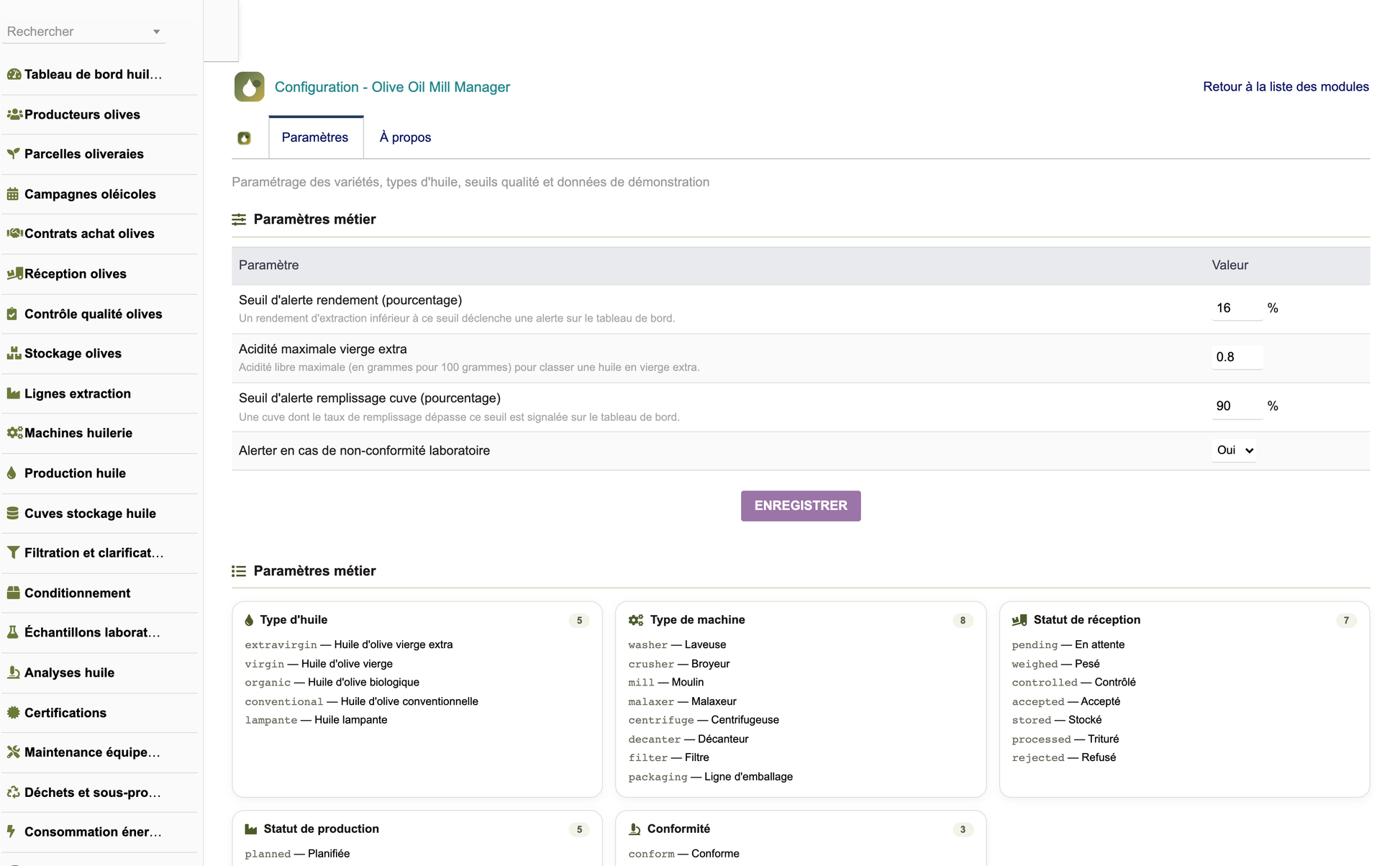Click the Stockage olives boxes icon

point(14,353)
